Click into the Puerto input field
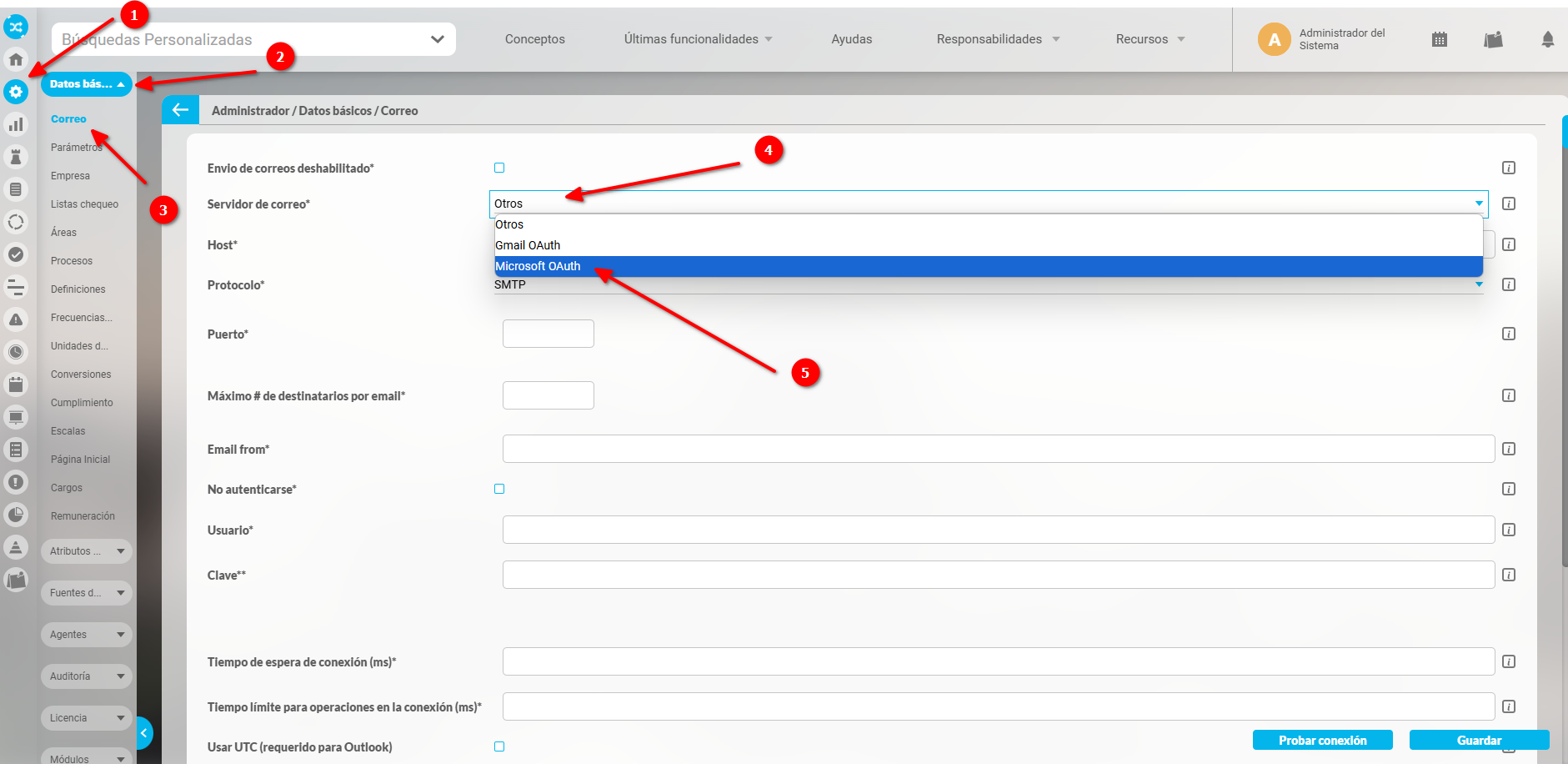 pos(548,334)
